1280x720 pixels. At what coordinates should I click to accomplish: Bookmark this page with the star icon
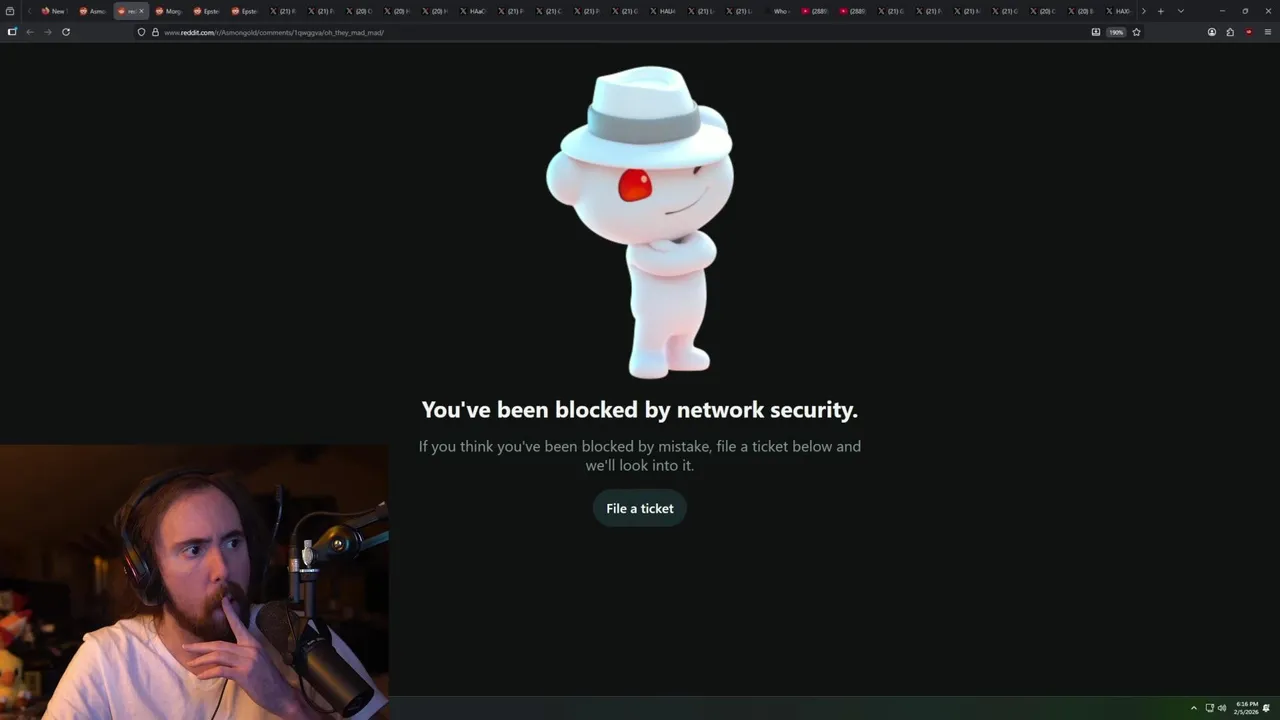(x=1136, y=32)
